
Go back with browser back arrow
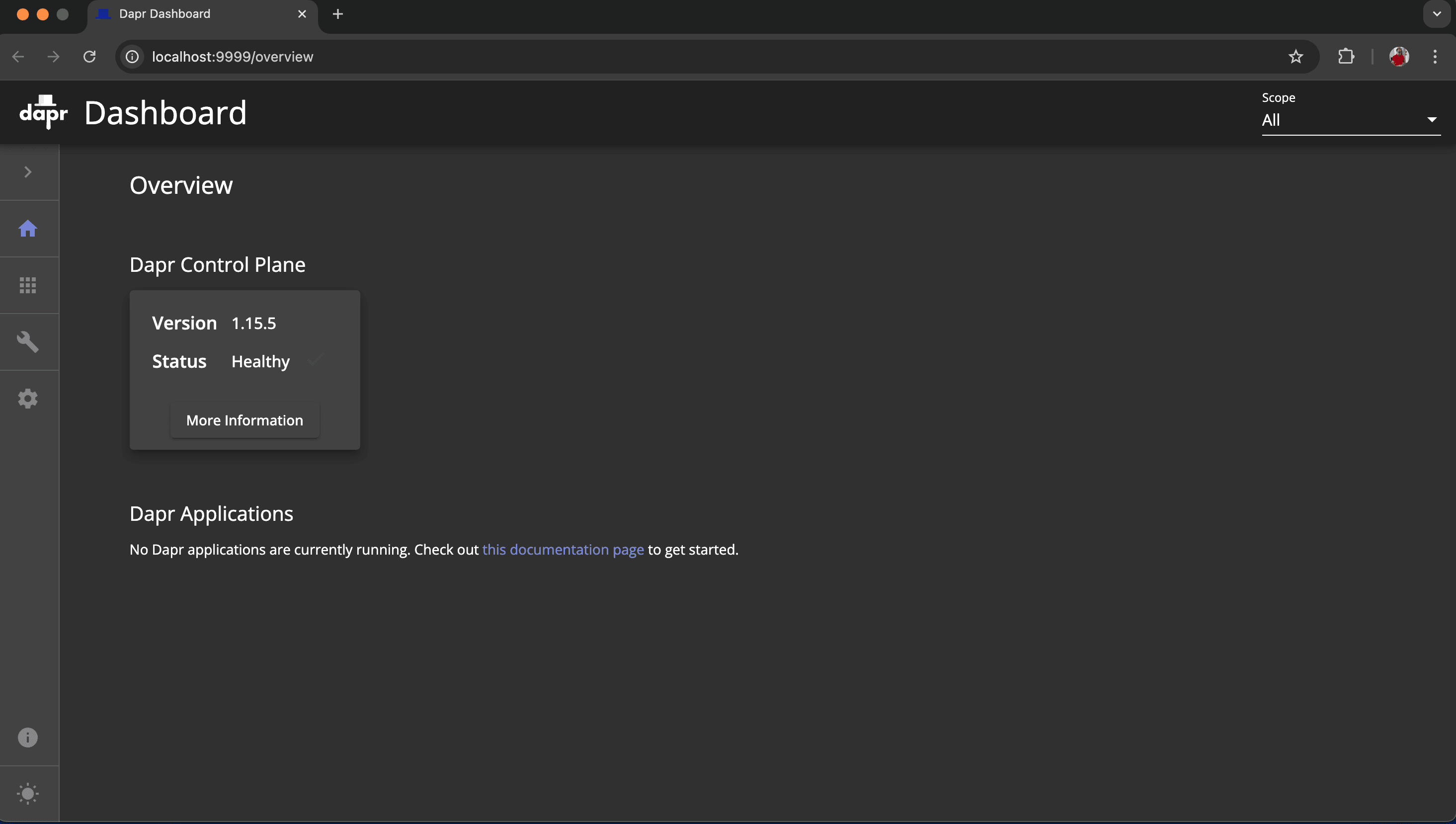point(18,57)
